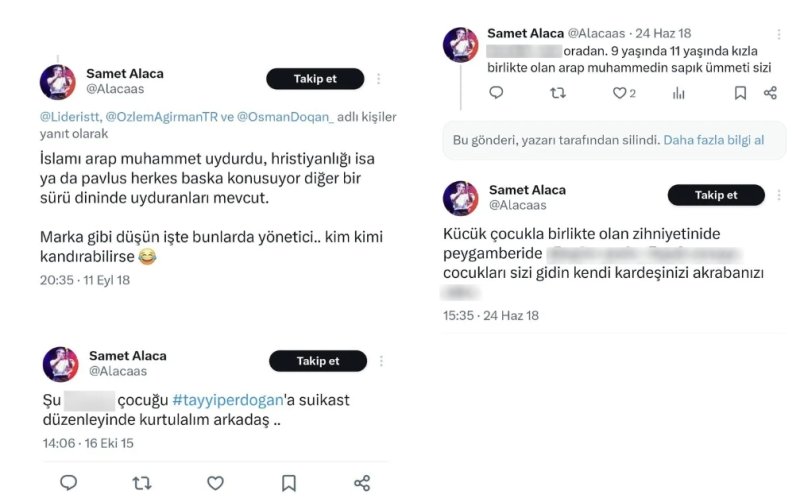Open the top-left Samet Alaca profile picture
The image size is (800, 502).
pos(58,82)
